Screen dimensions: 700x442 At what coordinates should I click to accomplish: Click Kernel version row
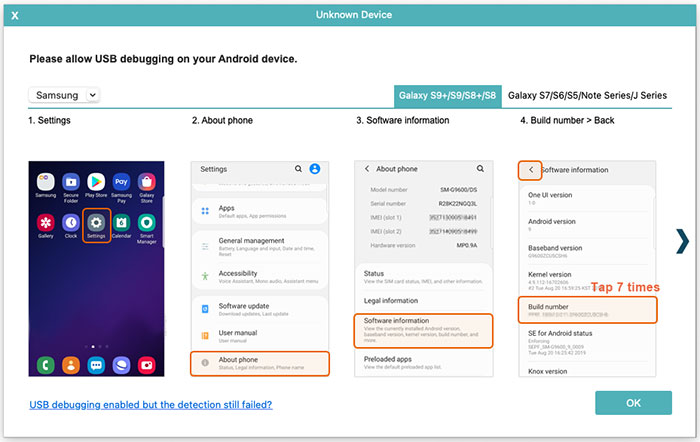coord(587,280)
